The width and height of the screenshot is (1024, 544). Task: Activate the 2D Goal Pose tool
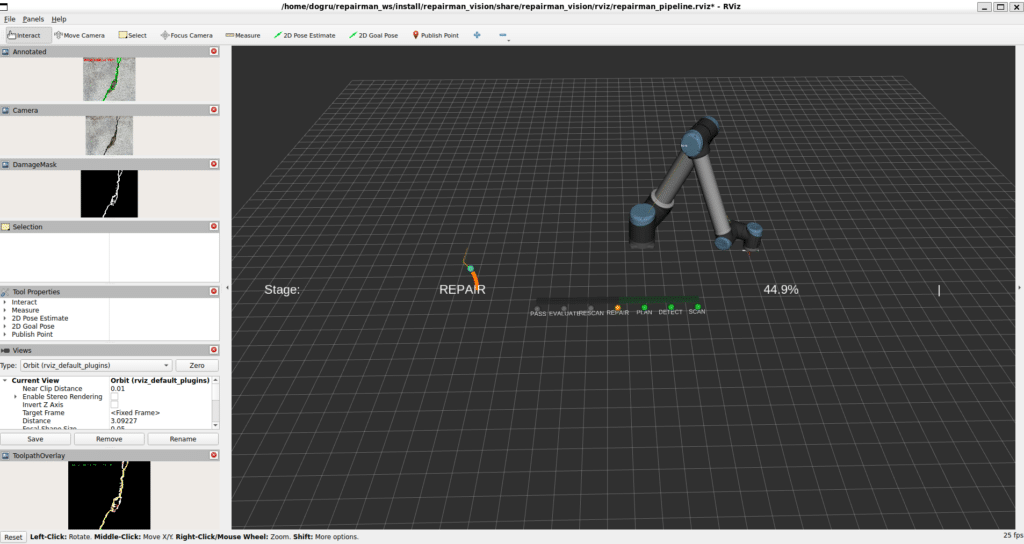[x=373, y=35]
